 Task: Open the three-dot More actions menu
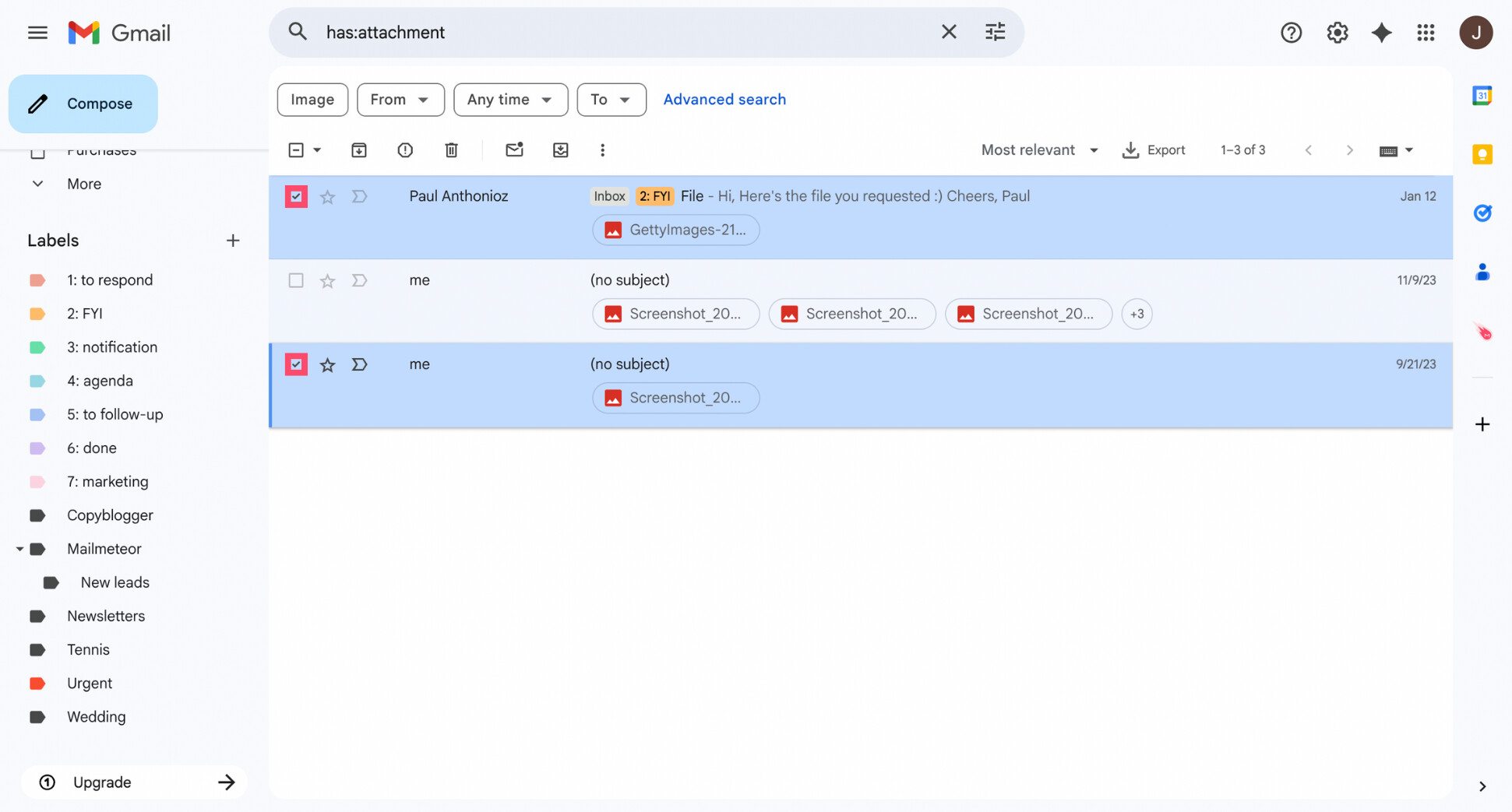pyautogui.click(x=602, y=149)
